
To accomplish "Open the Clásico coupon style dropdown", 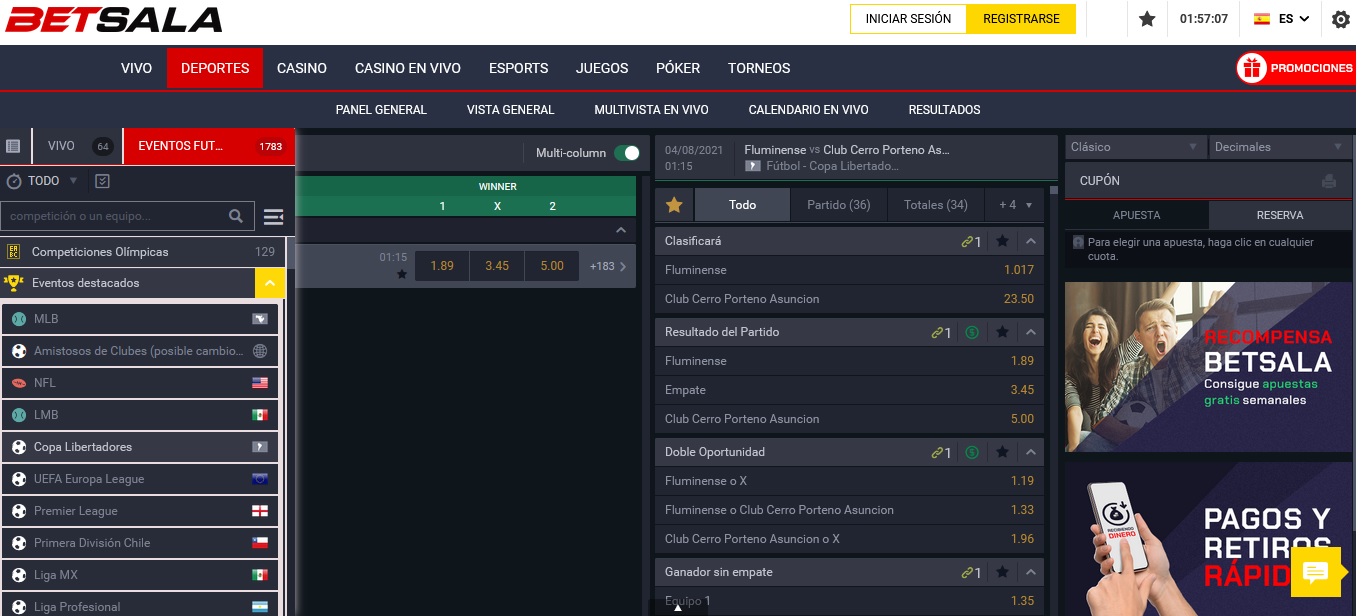I will 1135,147.
